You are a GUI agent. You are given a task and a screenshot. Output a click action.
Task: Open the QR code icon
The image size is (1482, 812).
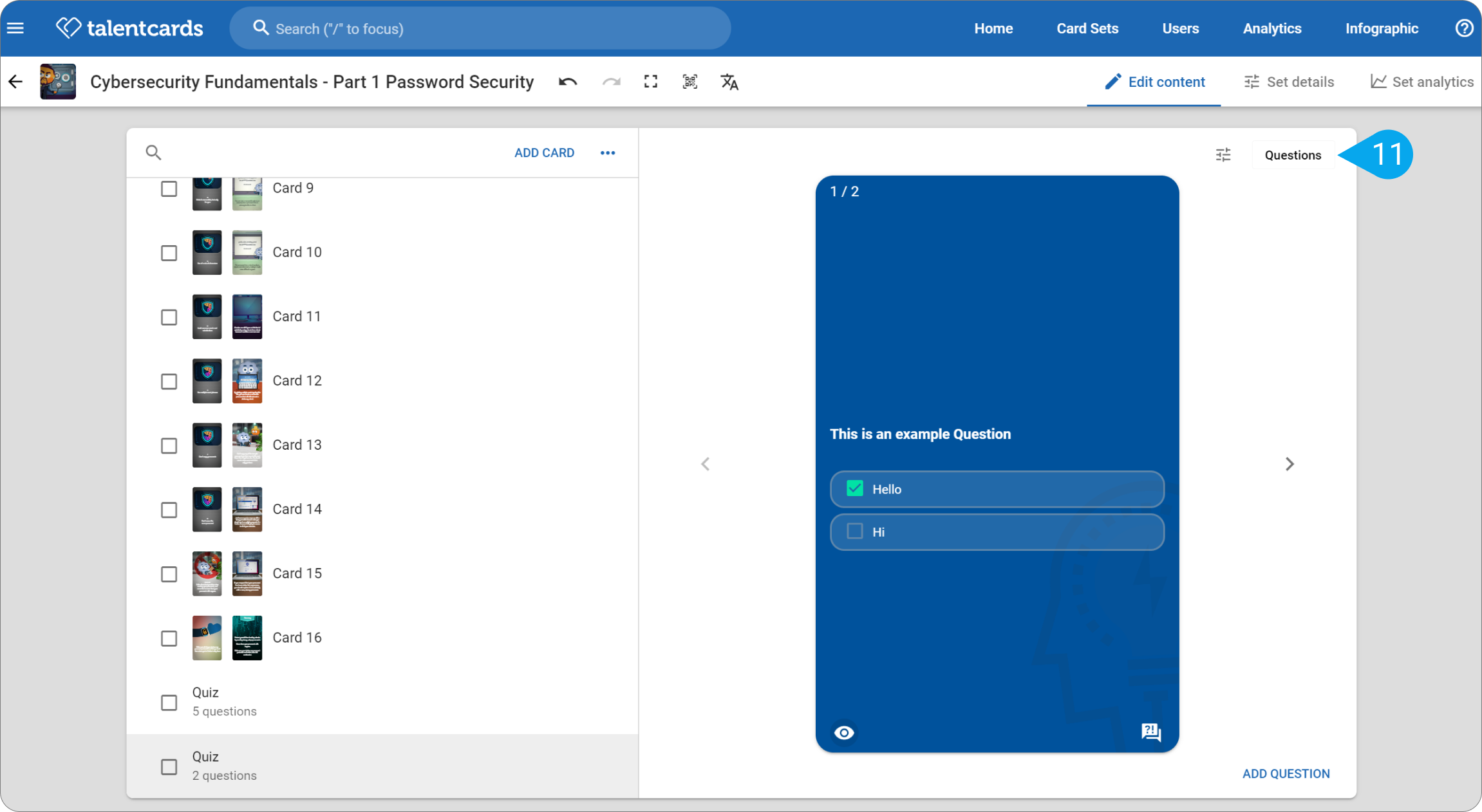point(690,82)
